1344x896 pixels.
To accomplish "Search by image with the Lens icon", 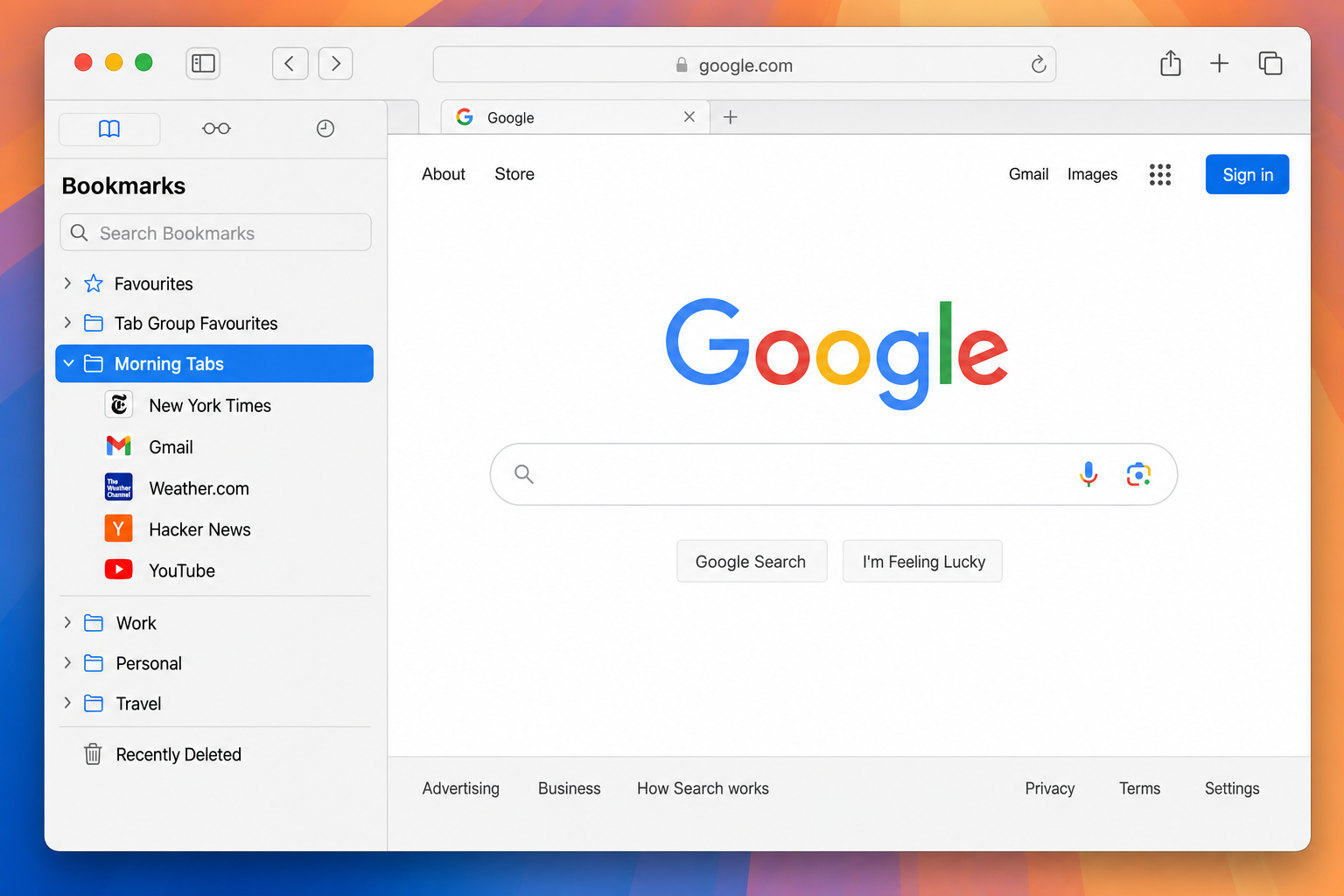I will [x=1138, y=474].
